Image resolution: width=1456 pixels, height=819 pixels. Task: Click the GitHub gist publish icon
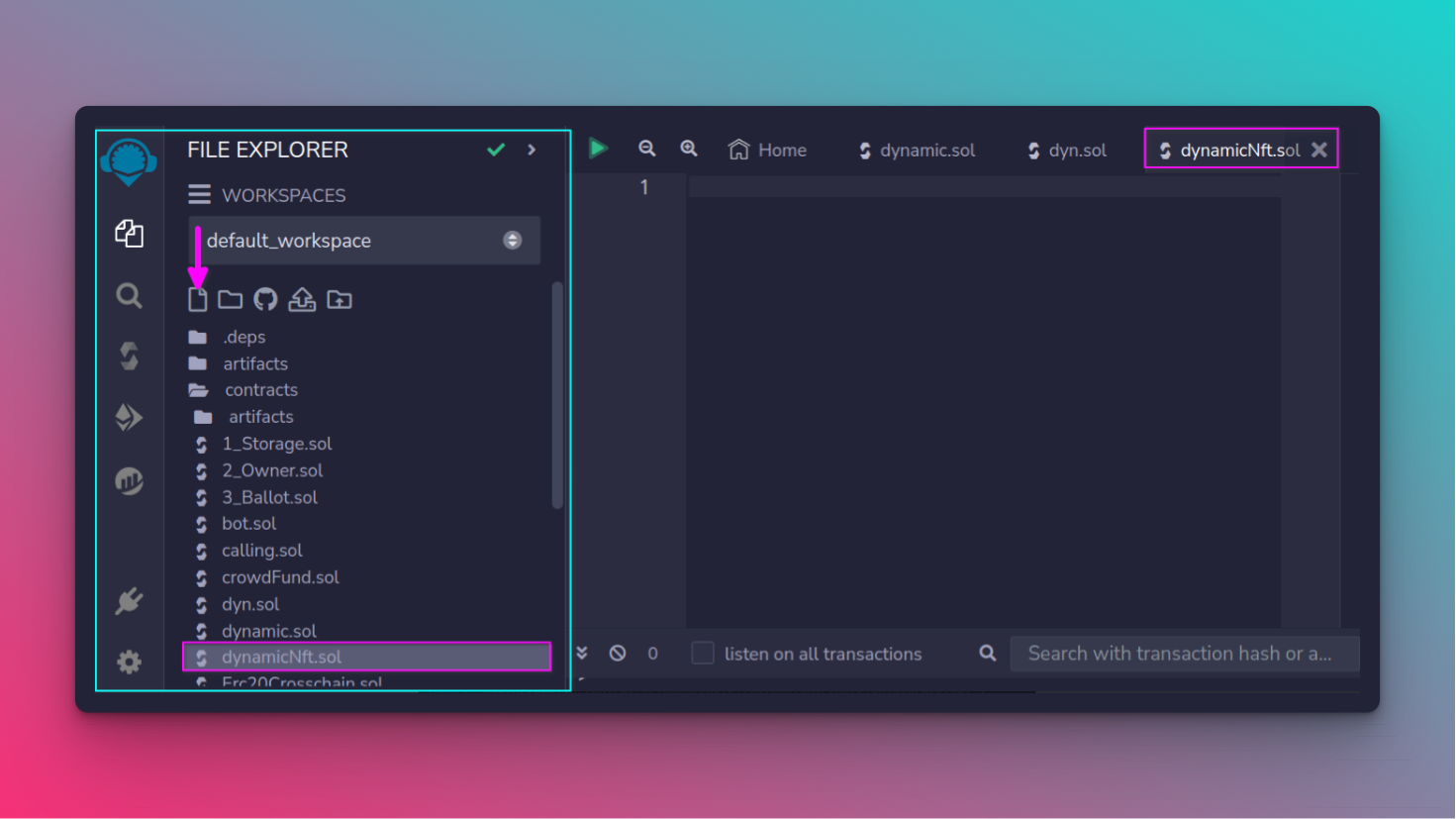coord(265,299)
